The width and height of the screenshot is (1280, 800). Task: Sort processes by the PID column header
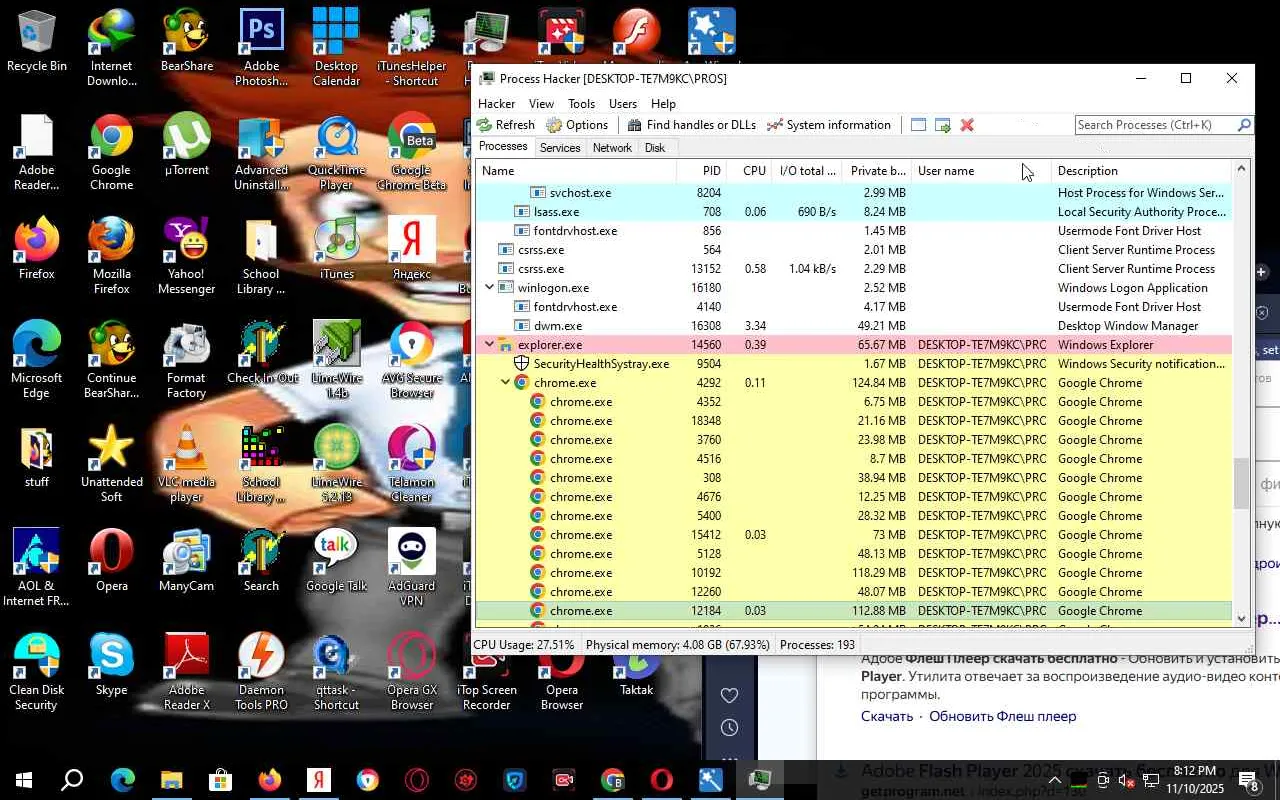(x=702, y=171)
